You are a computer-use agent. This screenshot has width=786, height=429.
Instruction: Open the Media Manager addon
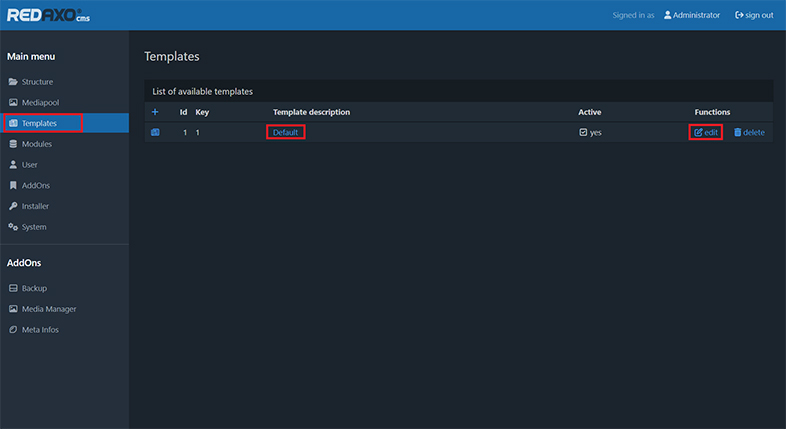pyautogui.click(x=49, y=309)
